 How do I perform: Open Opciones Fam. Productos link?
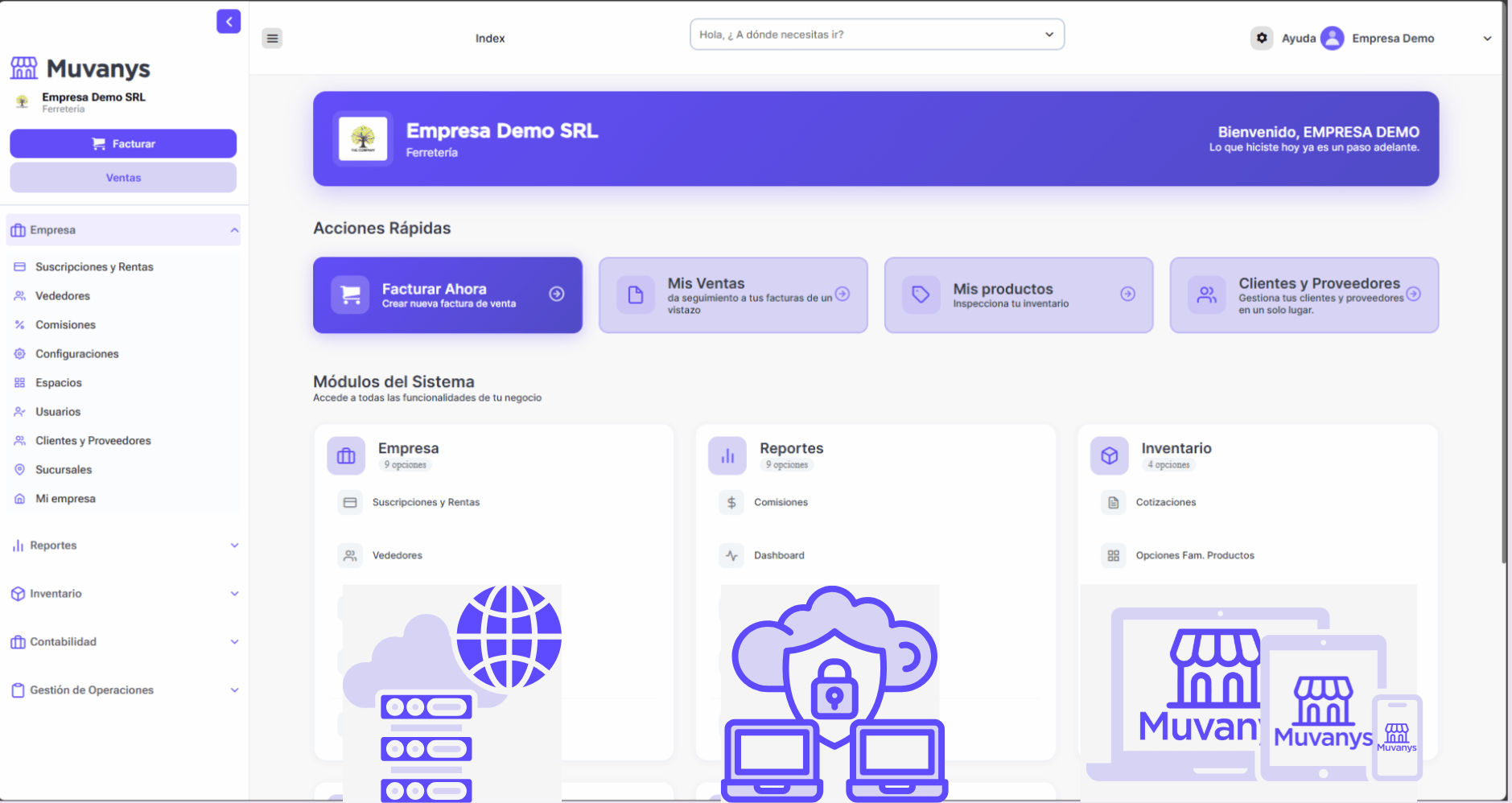tap(1195, 555)
